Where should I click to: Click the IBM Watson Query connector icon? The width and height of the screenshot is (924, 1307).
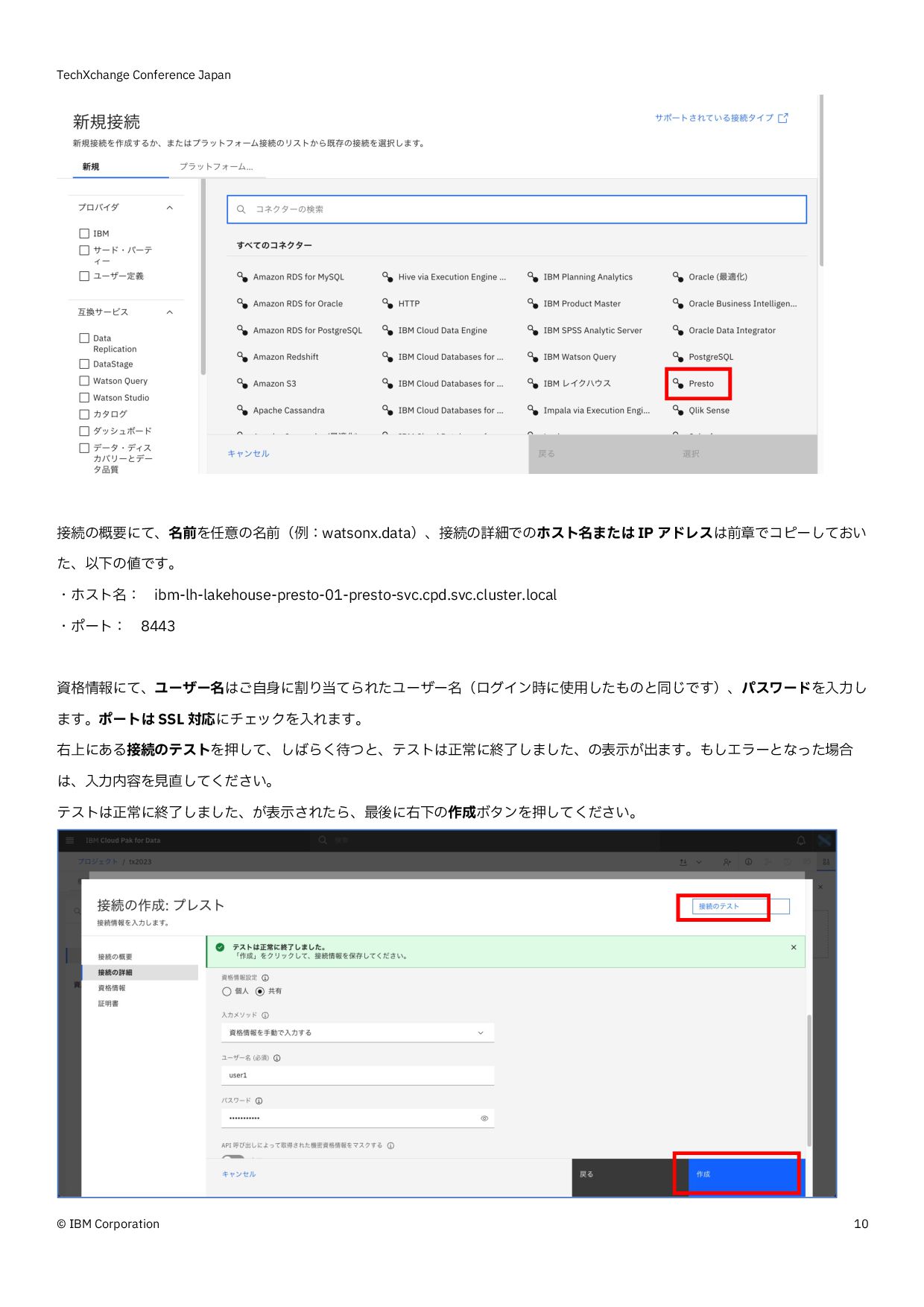[x=533, y=356]
